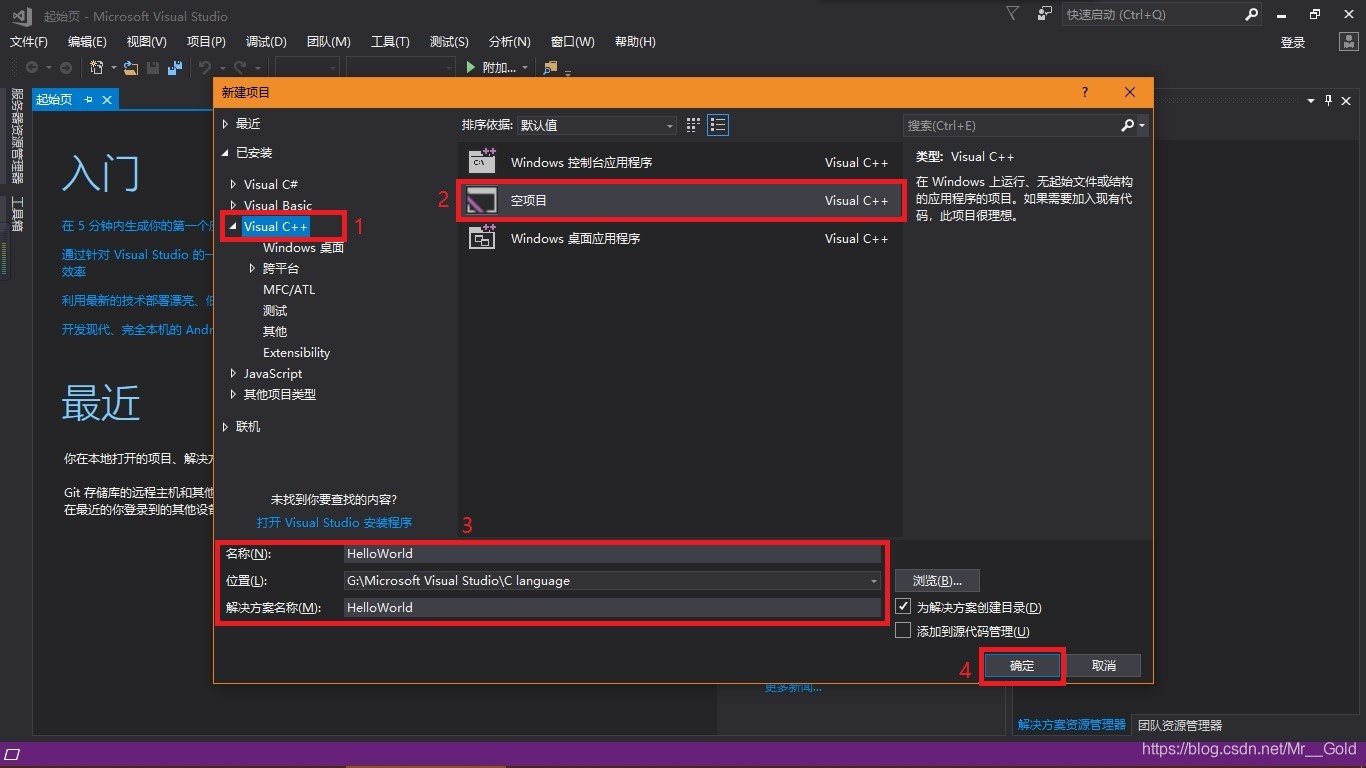Expand the JavaScript node
Viewport: 1366px width, 768px height.
coord(233,373)
